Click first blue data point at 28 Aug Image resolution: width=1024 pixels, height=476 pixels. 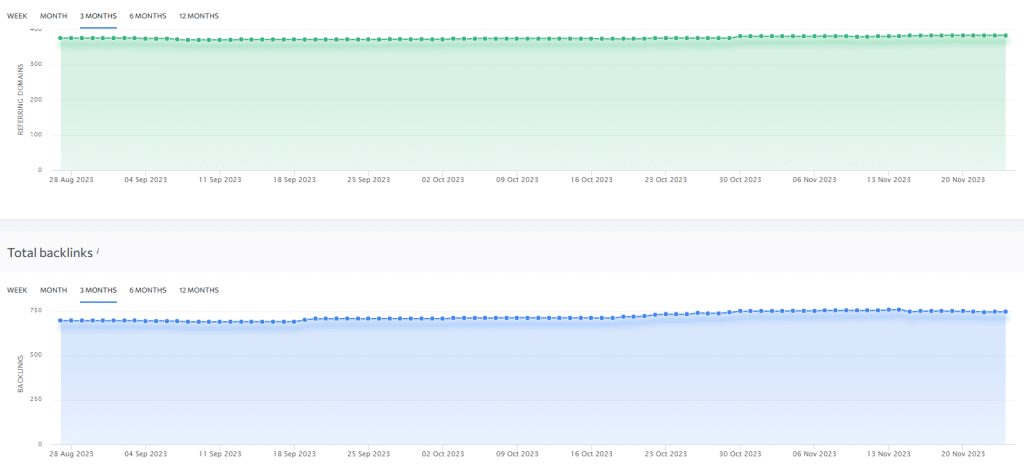(x=61, y=321)
